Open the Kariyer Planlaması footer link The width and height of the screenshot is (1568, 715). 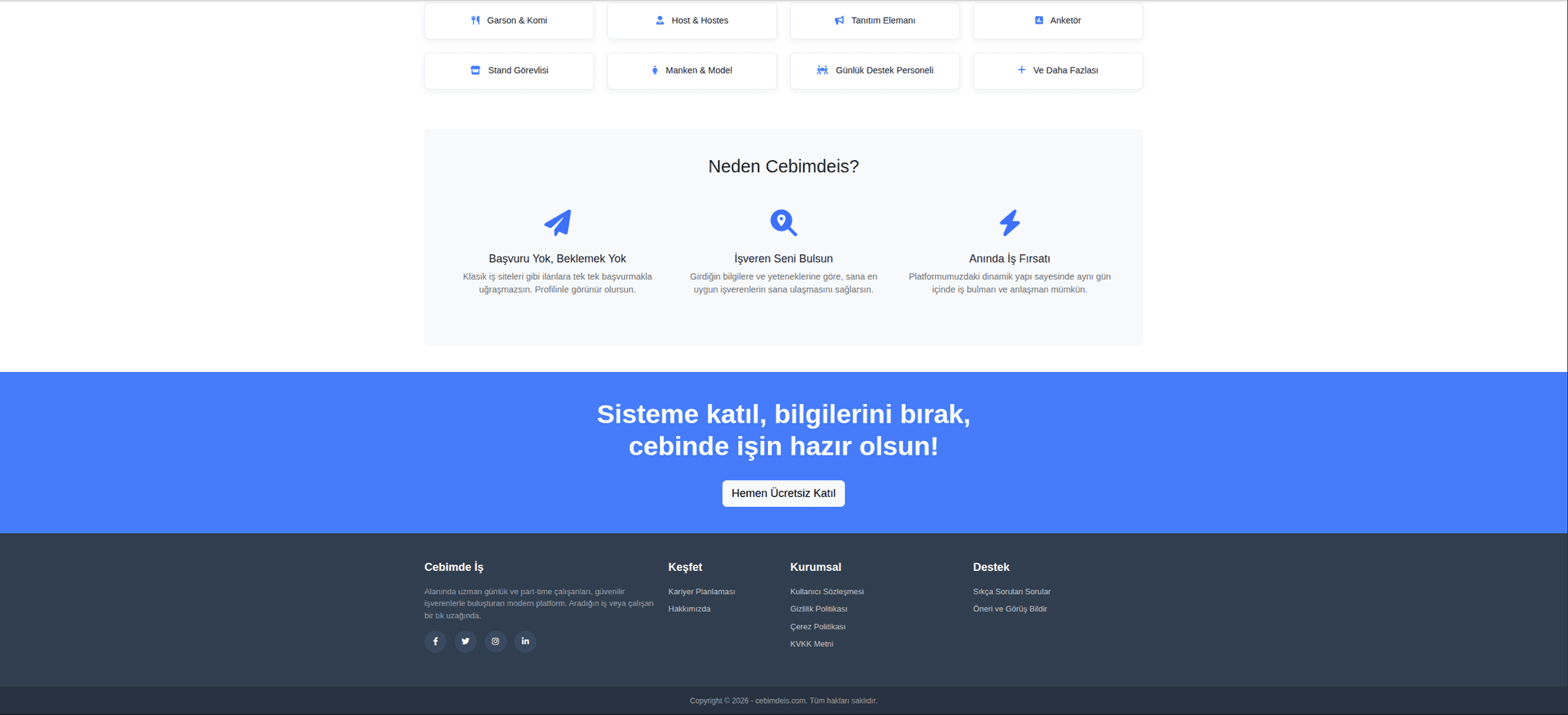701,592
